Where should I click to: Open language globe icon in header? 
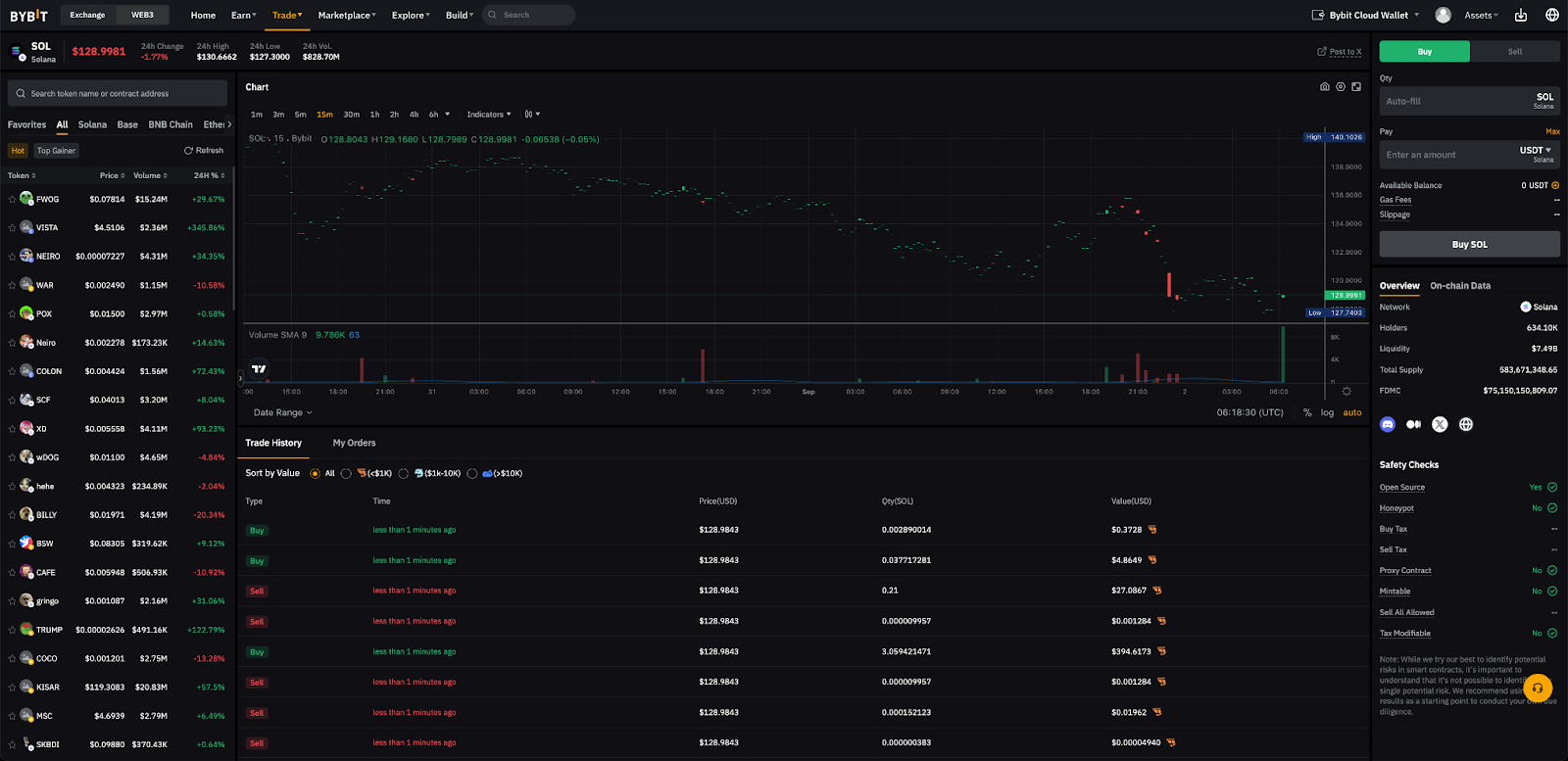pos(1552,15)
